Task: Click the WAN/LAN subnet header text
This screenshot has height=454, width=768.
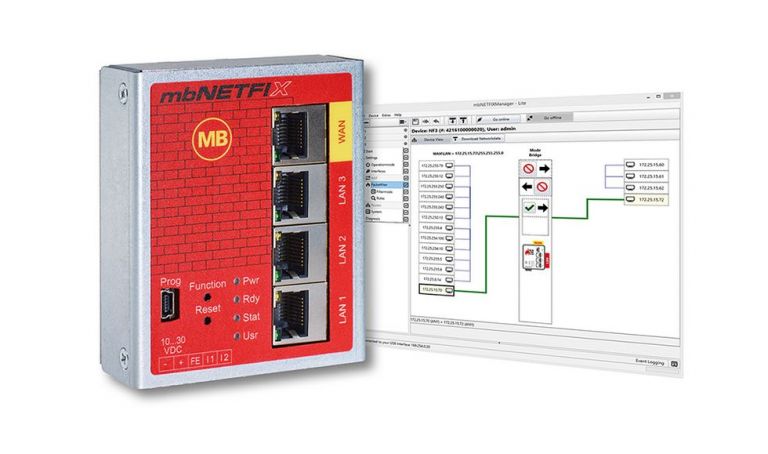Action: (468, 153)
